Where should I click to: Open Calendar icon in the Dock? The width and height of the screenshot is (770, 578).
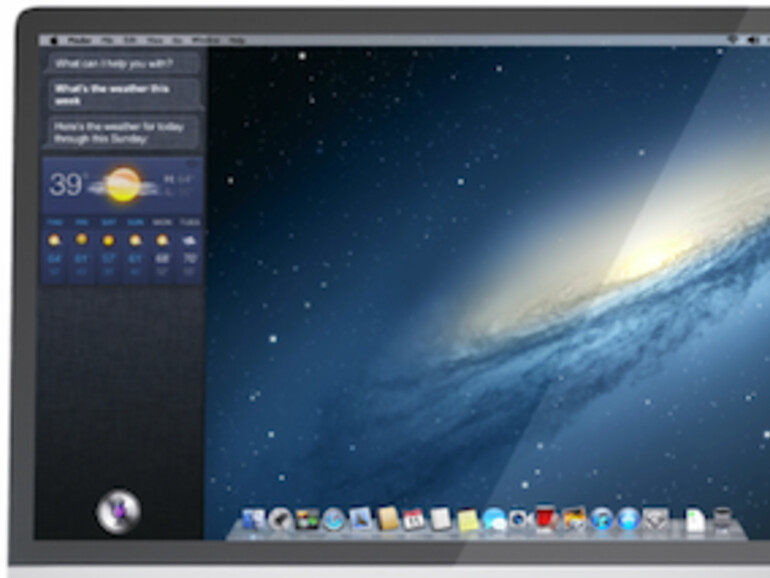click(414, 520)
